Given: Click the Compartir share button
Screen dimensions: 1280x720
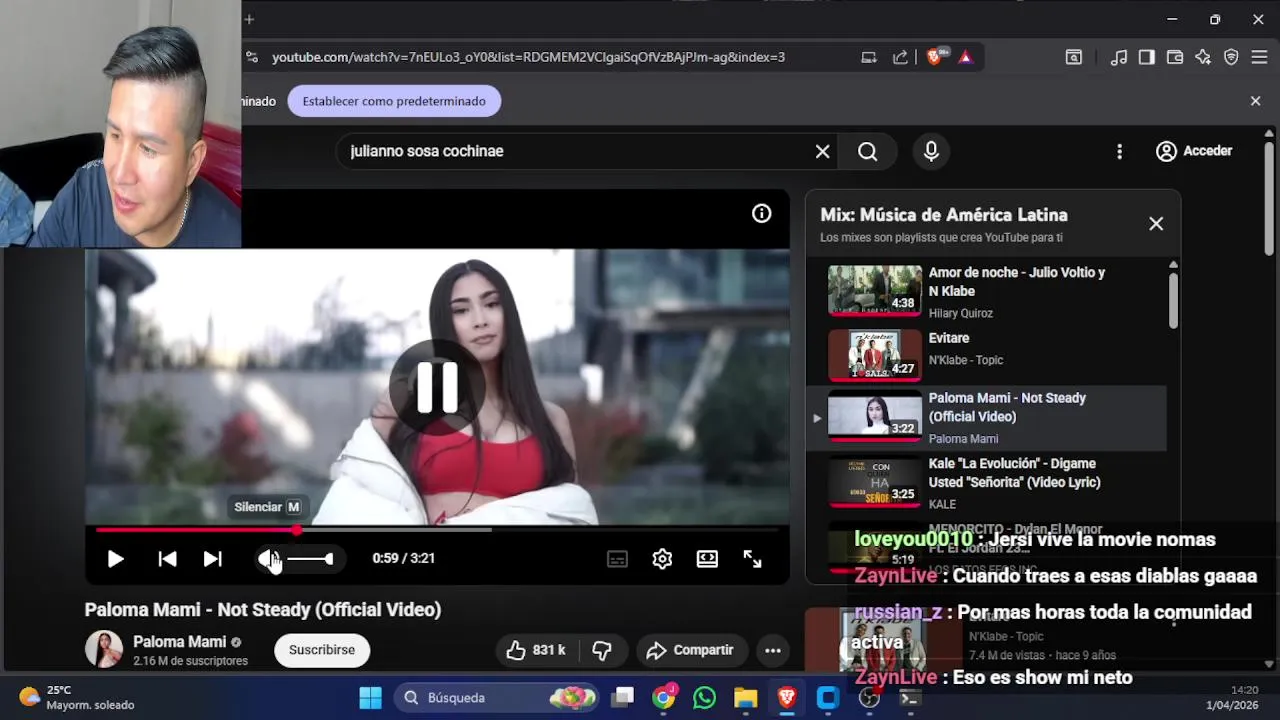Looking at the screenshot, I should point(690,650).
